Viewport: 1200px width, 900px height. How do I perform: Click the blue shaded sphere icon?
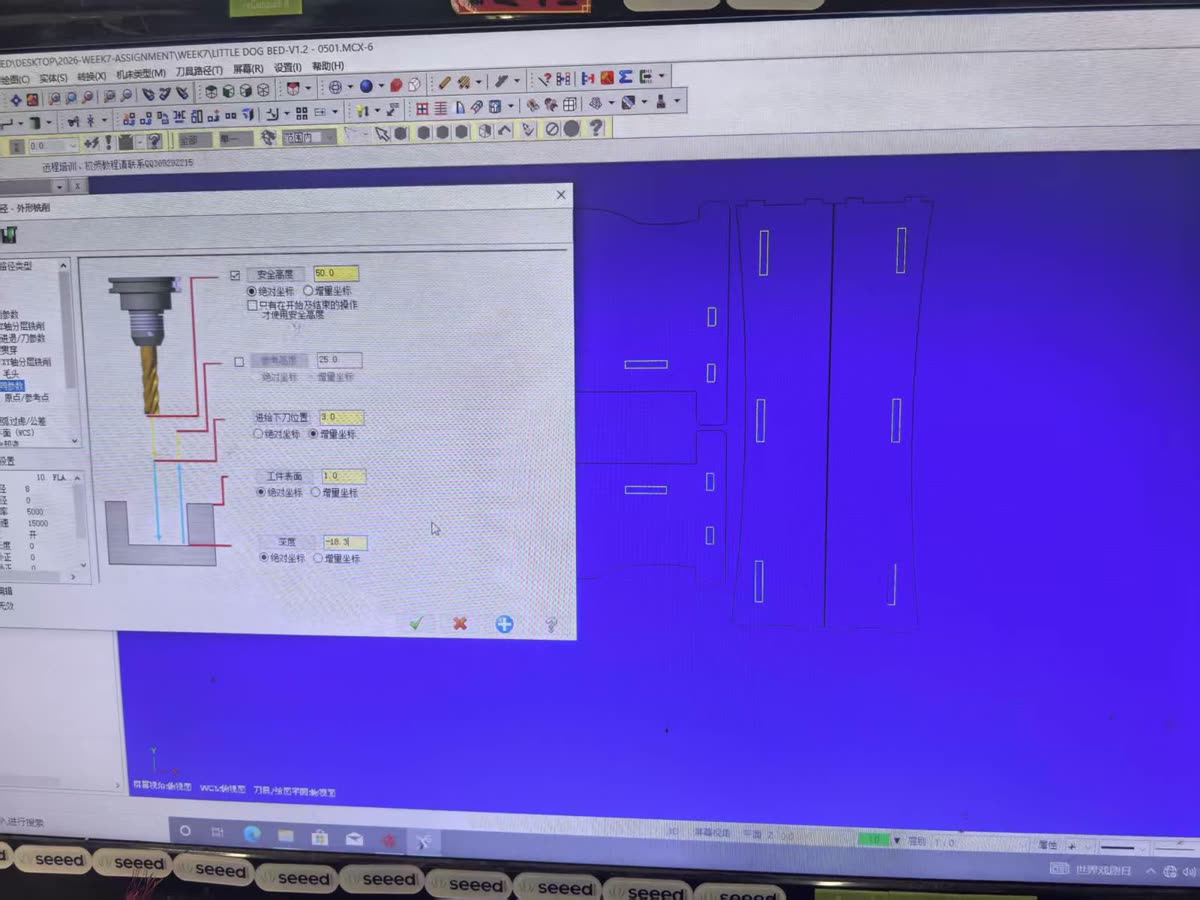coord(366,85)
